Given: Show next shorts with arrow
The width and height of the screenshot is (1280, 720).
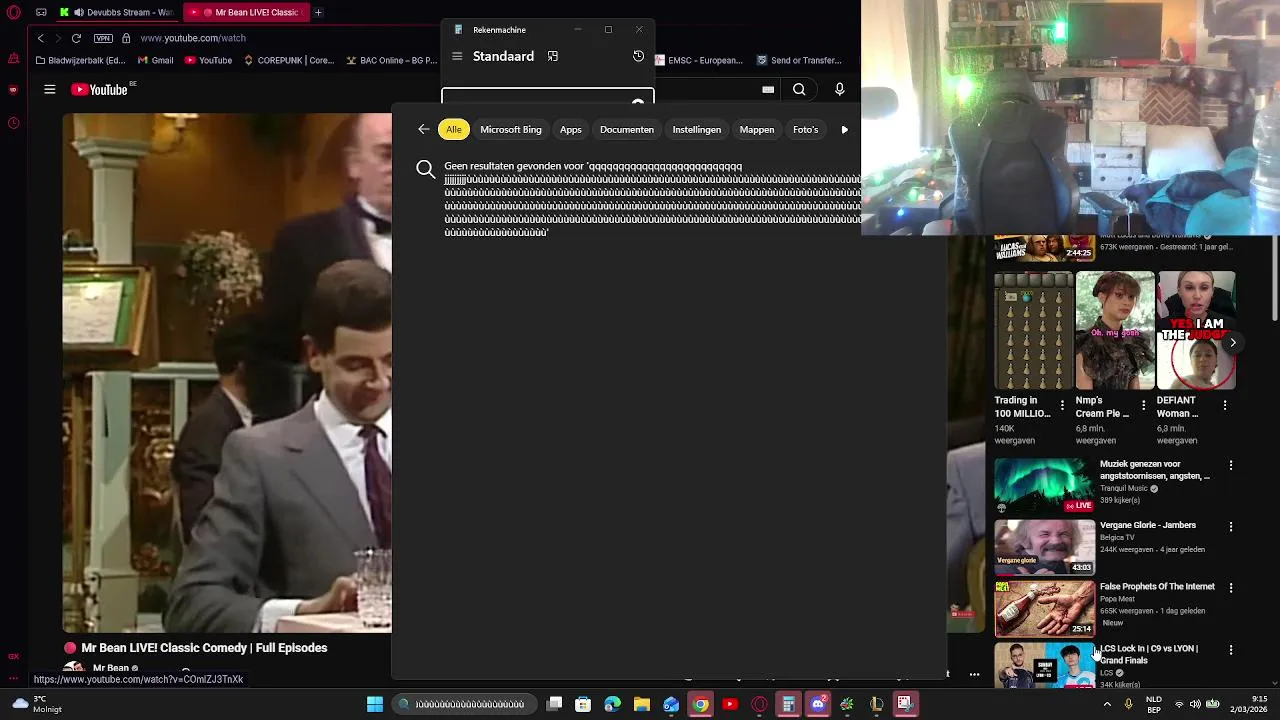Looking at the screenshot, I should click(1233, 342).
